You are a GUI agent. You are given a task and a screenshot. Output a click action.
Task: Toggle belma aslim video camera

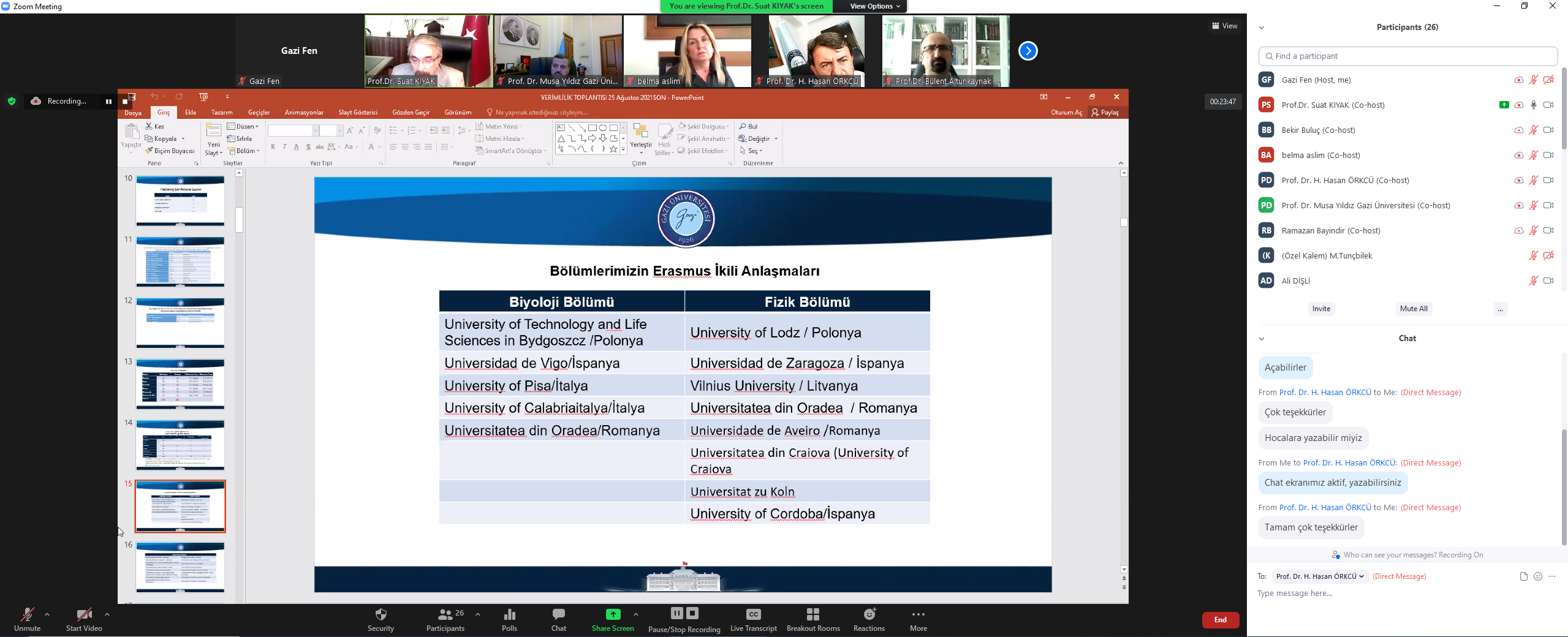tap(1548, 155)
